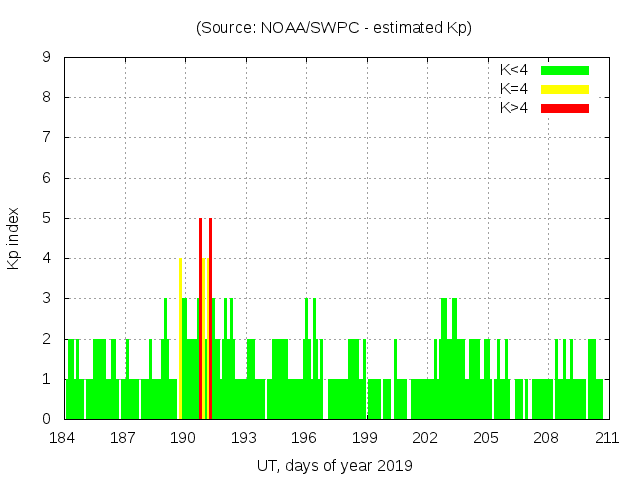Click the green K<4 legend swatch
640x480 pixels.
pos(565,70)
